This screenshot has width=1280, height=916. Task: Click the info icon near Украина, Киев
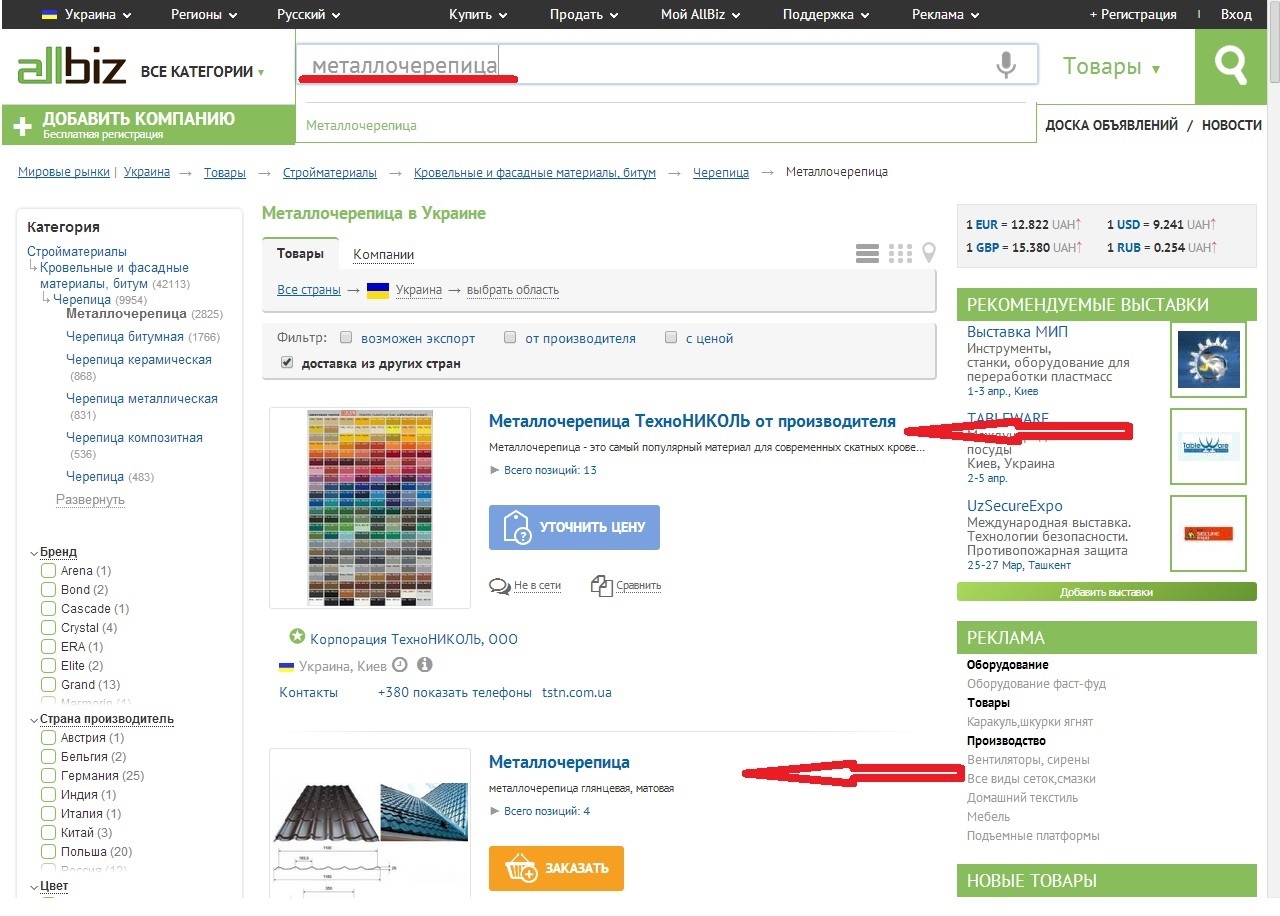pos(424,665)
